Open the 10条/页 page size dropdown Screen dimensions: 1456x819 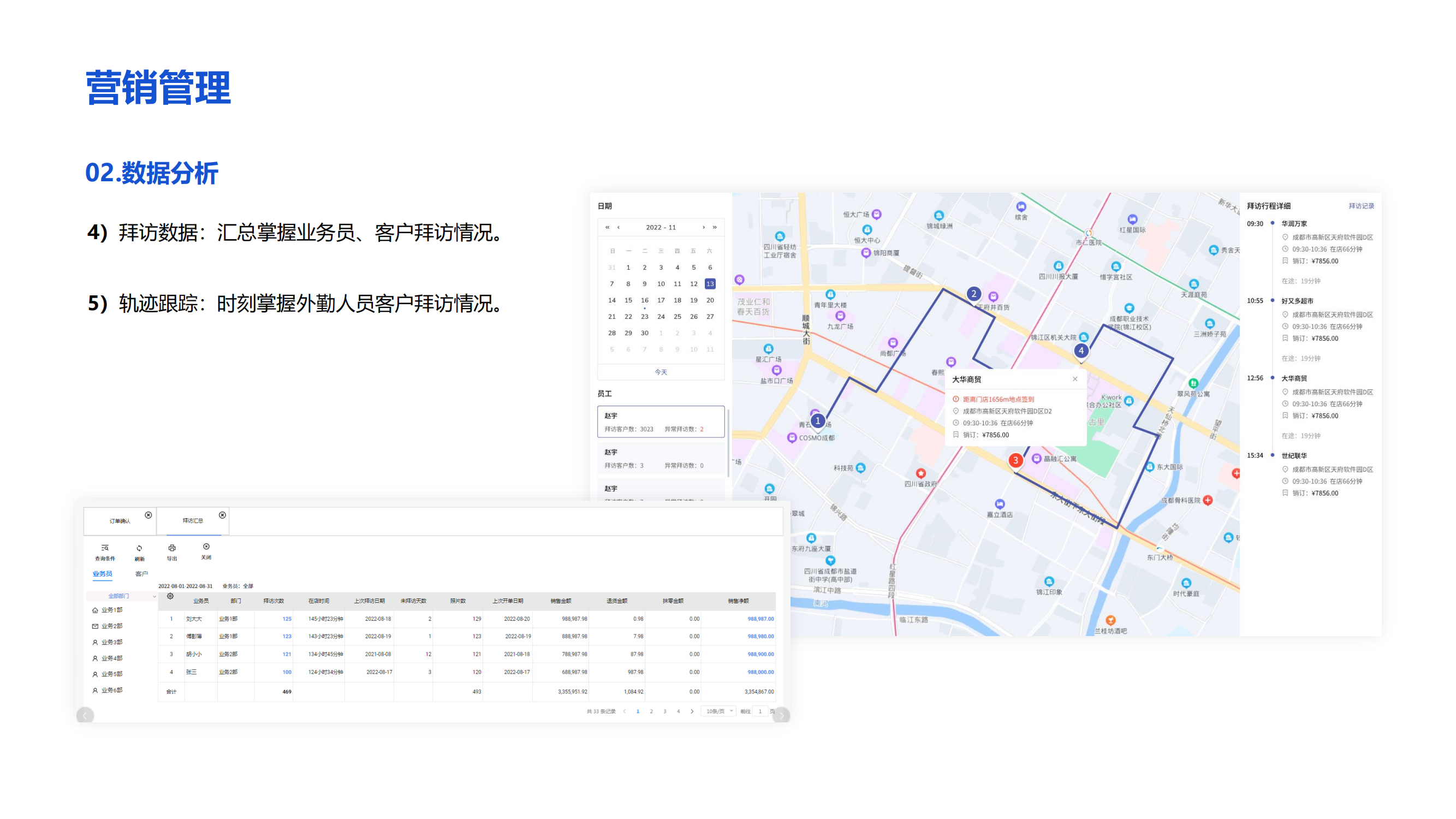(718, 711)
